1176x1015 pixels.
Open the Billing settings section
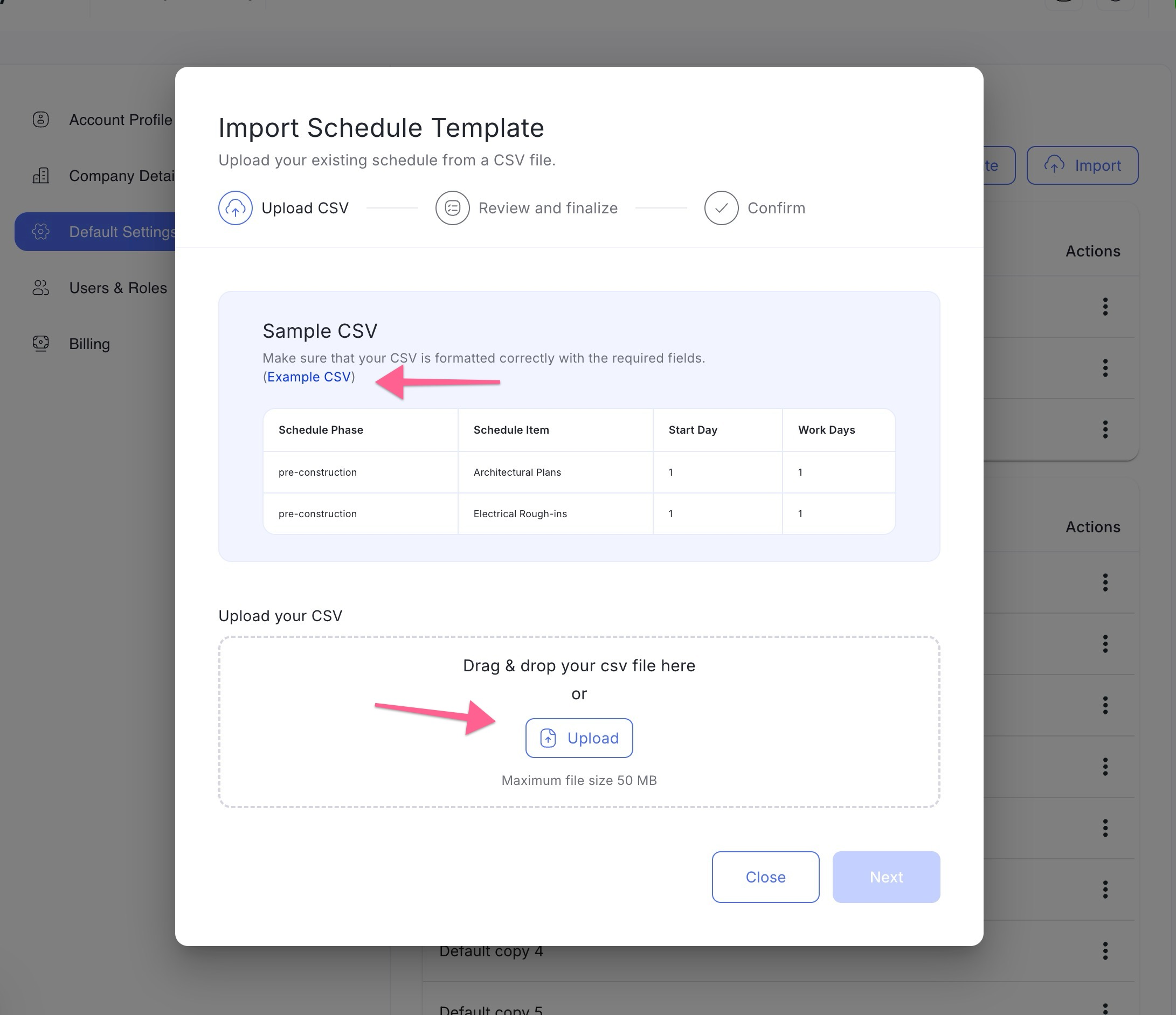[89, 344]
